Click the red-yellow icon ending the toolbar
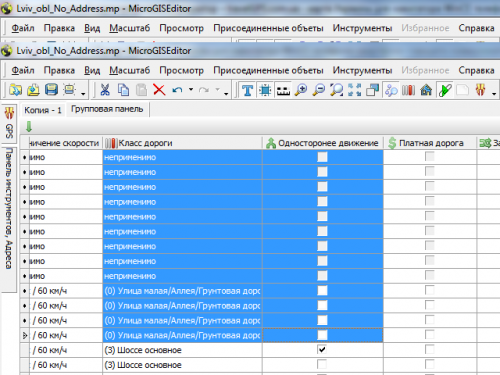Image resolution: width=500 pixels, height=375 pixels. [480, 90]
